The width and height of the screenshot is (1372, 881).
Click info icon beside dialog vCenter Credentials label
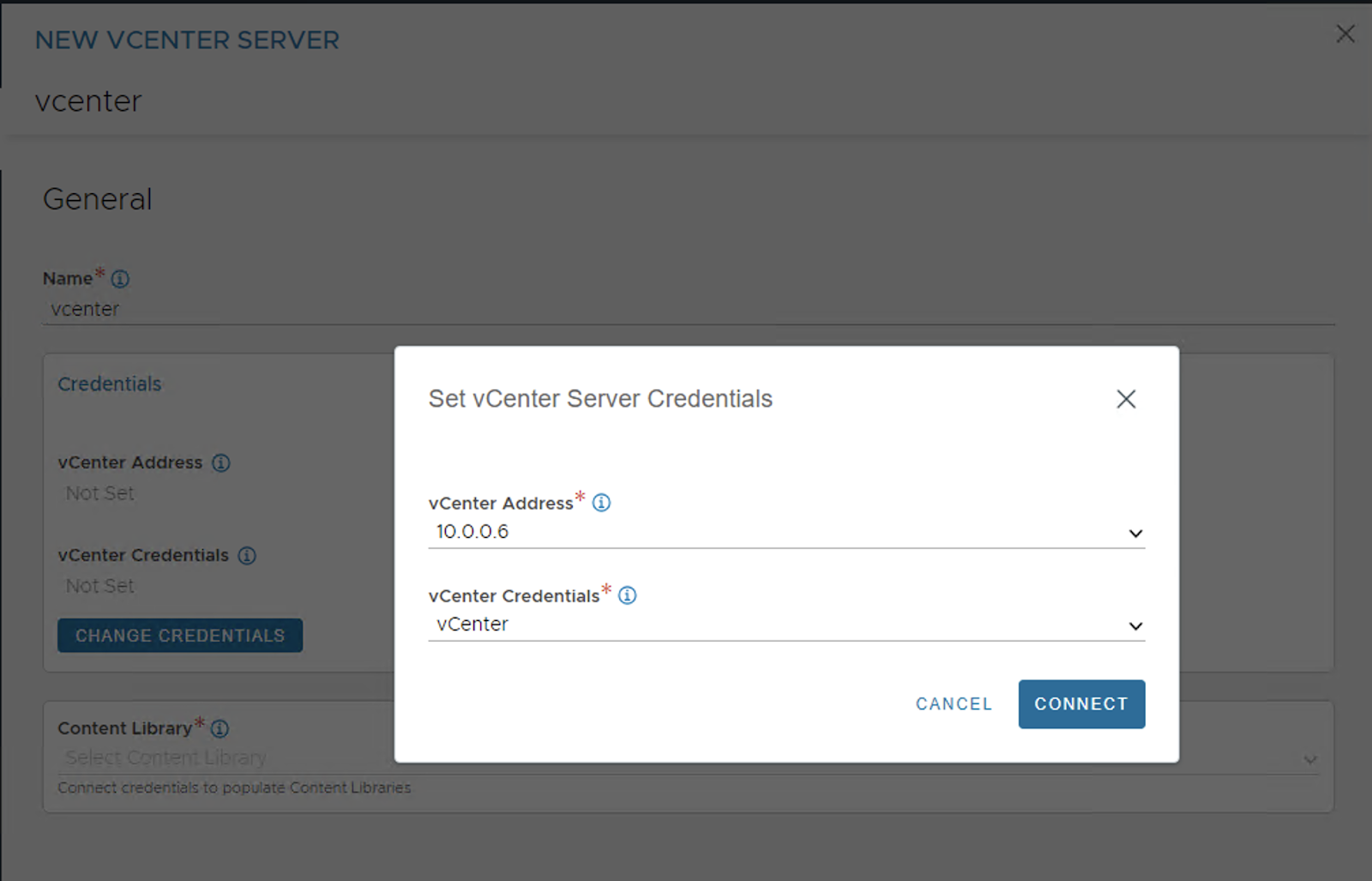tap(628, 595)
